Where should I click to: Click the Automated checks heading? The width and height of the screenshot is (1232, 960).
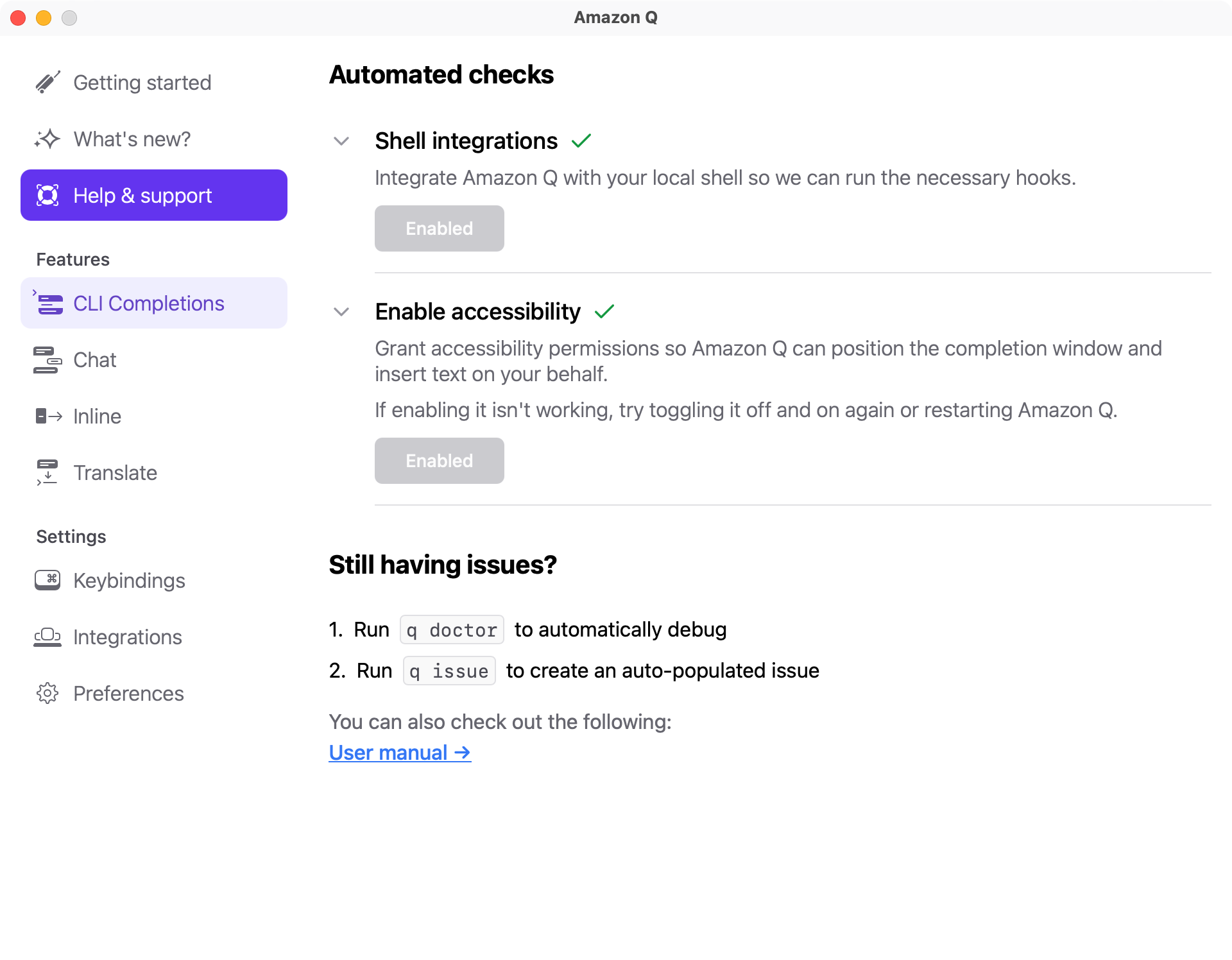(x=441, y=74)
